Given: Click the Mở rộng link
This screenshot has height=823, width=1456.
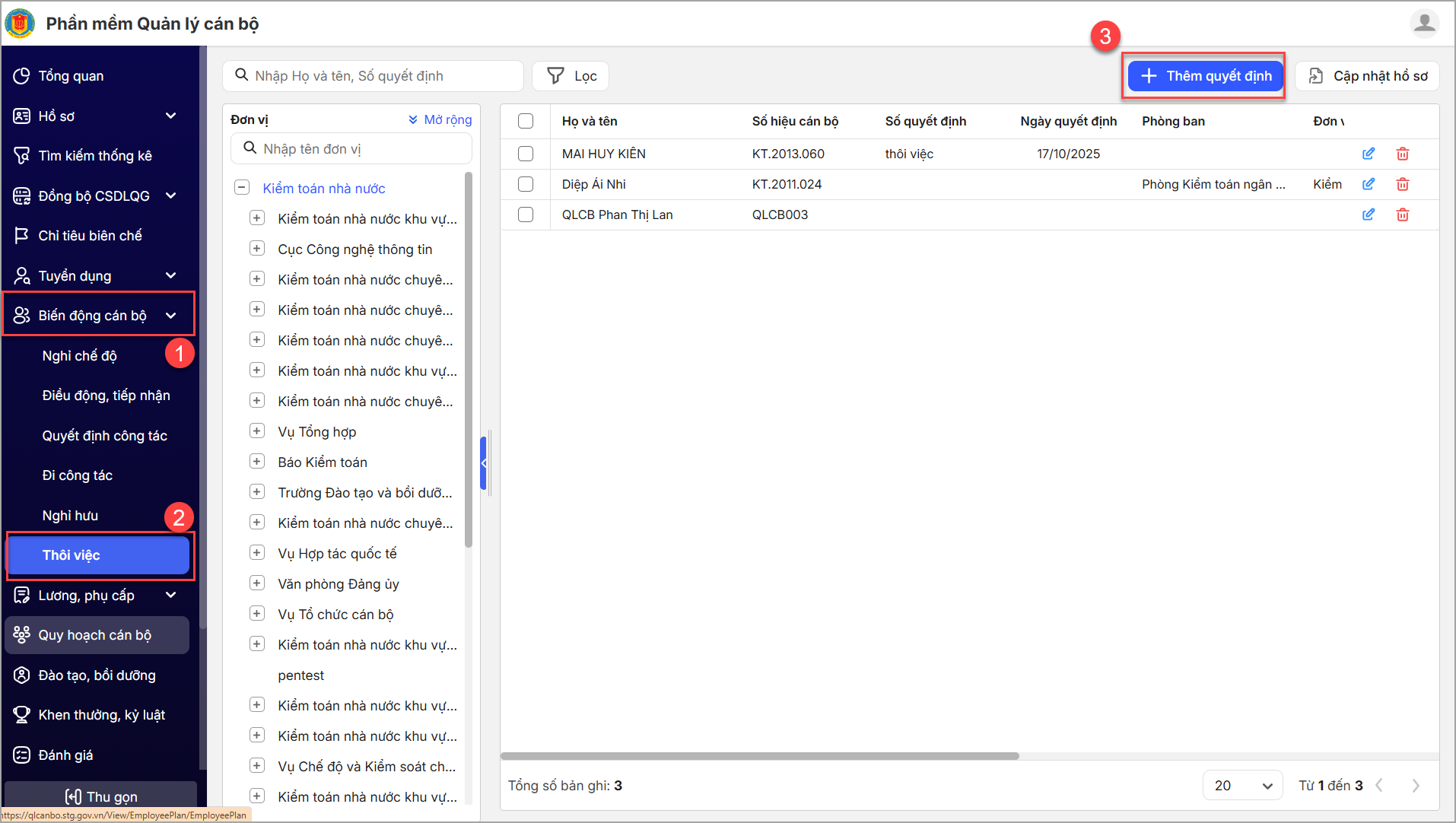Looking at the screenshot, I should 440,119.
